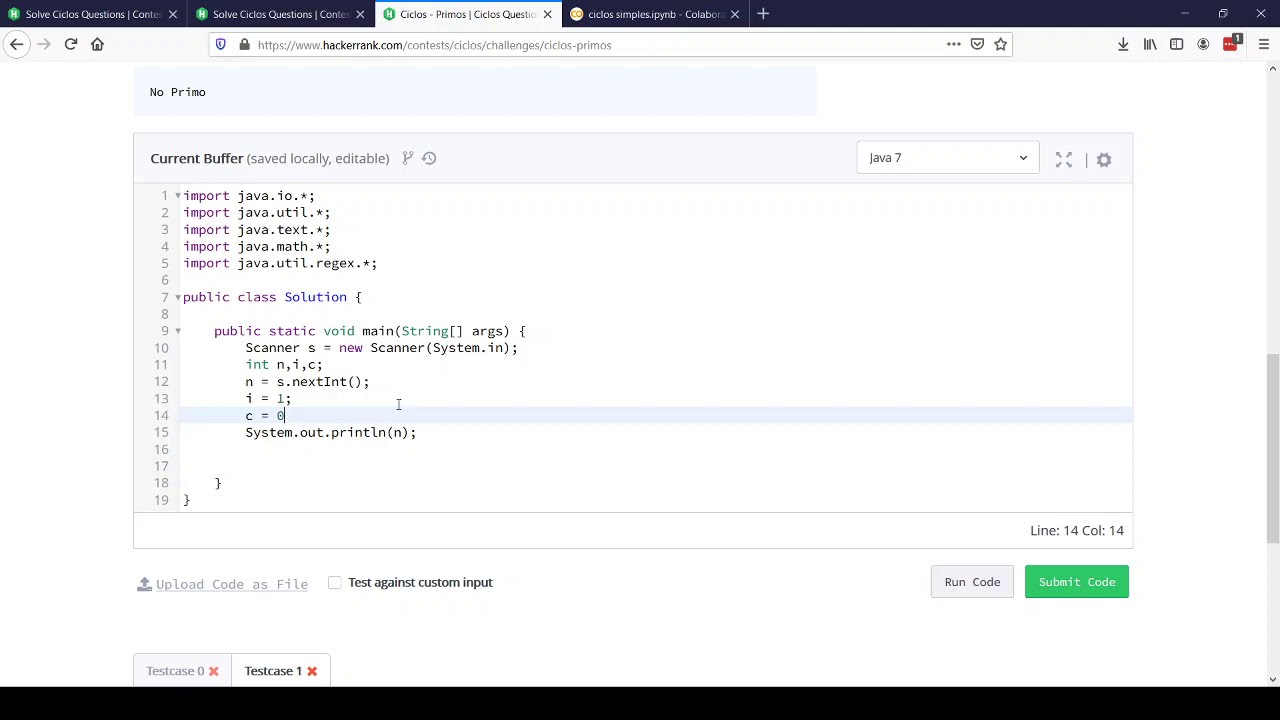Image resolution: width=1280 pixels, height=720 pixels.
Task: Click the System.out.println(n); code line
Action: pyautogui.click(x=331, y=432)
